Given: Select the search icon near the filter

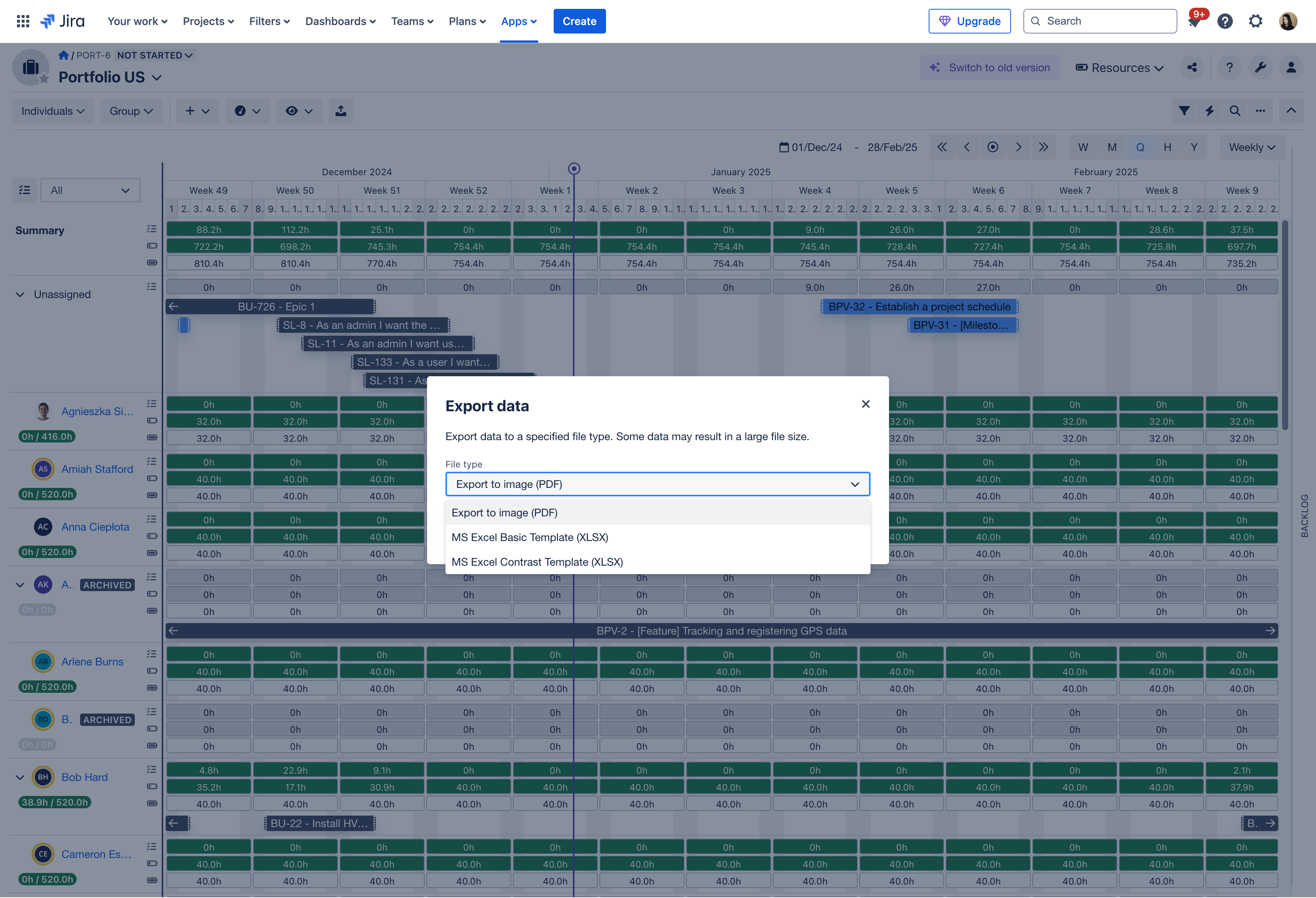Looking at the screenshot, I should tap(1235, 111).
